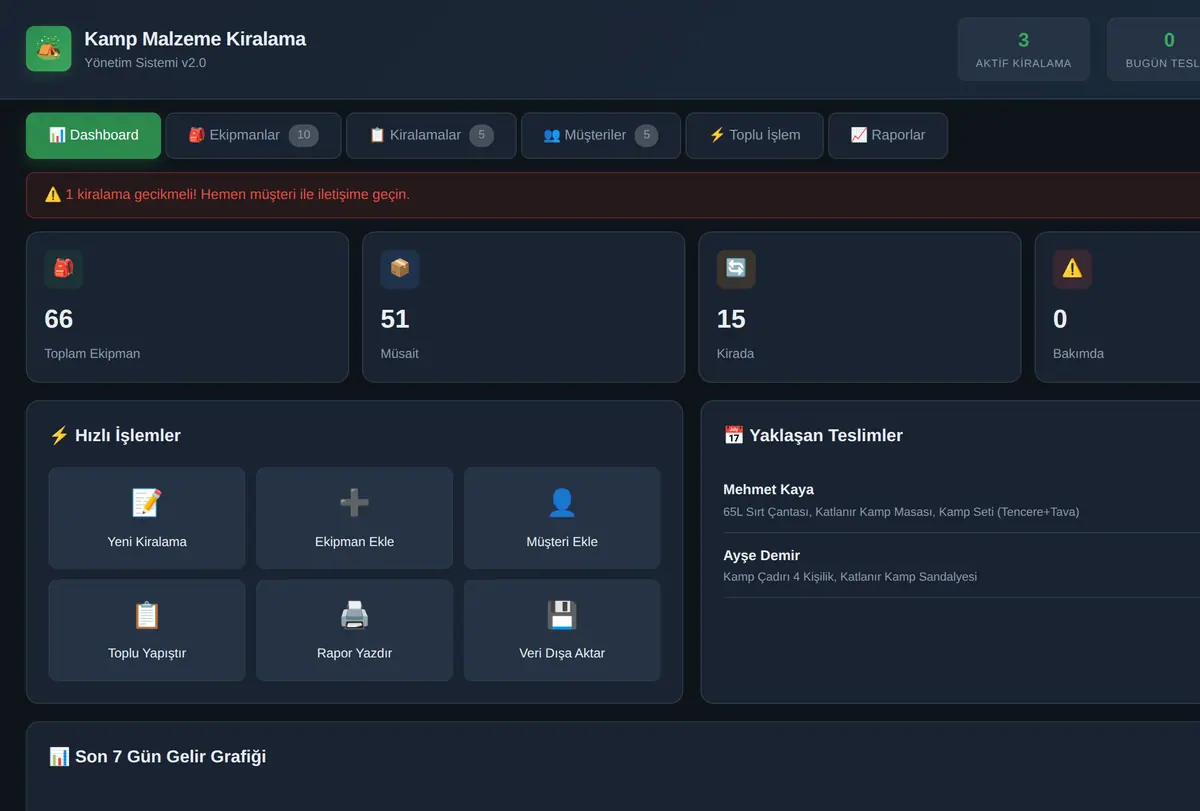This screenshot has width=1200, height=811.
Task: Open the Kiralamalar tab
Action: 431,135
